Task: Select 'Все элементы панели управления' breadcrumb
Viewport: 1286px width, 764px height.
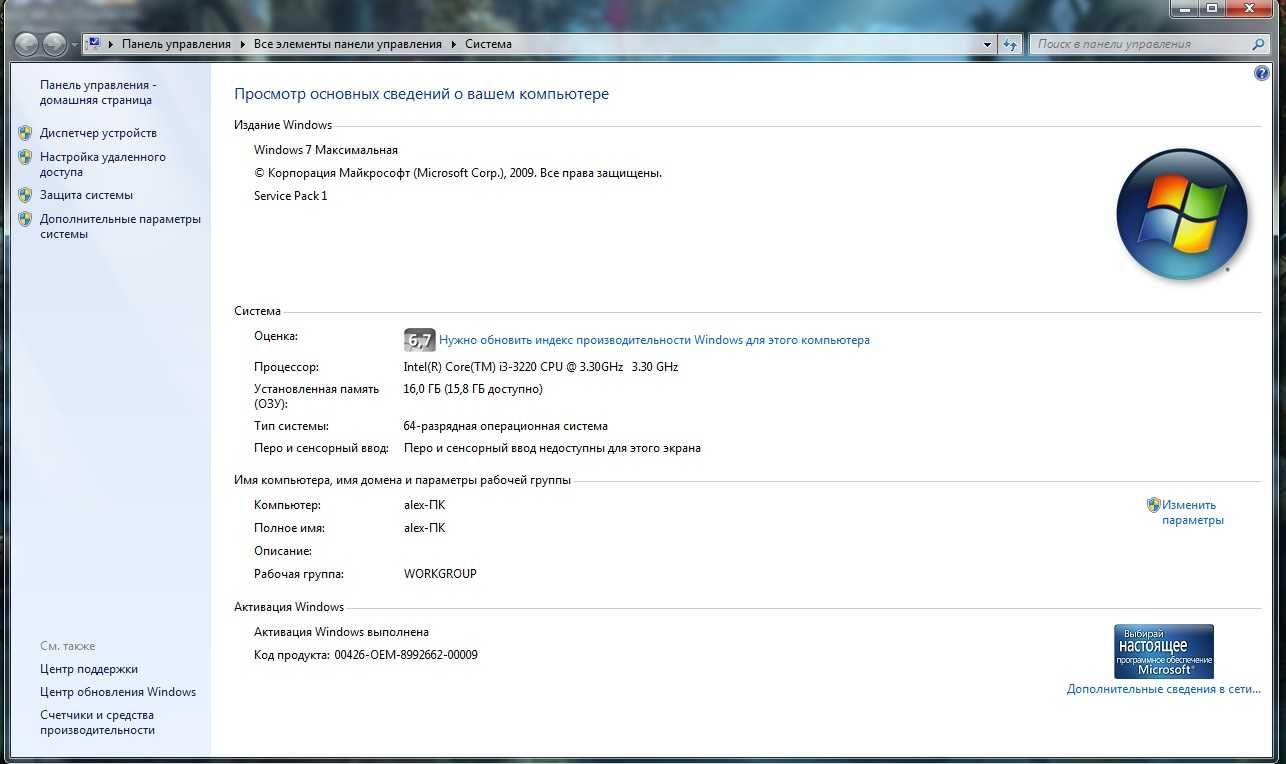Action: click(348, 44)
